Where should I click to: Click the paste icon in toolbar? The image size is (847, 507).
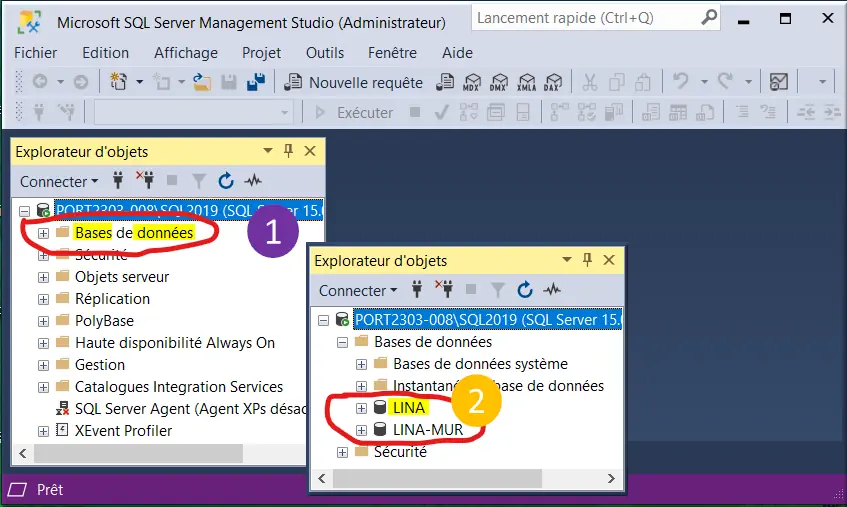(x=643, y=82)
